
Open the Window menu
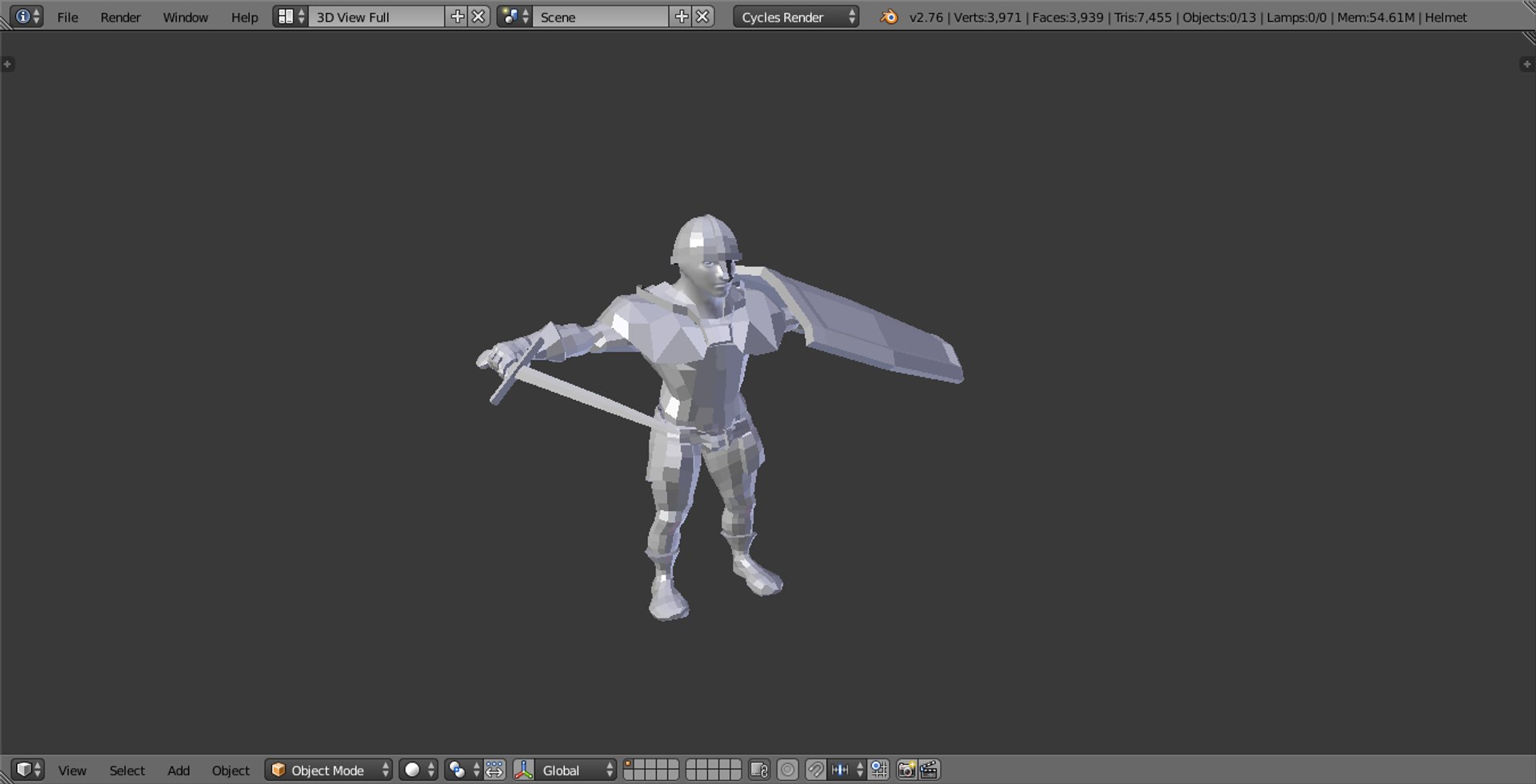click(186, 17)
